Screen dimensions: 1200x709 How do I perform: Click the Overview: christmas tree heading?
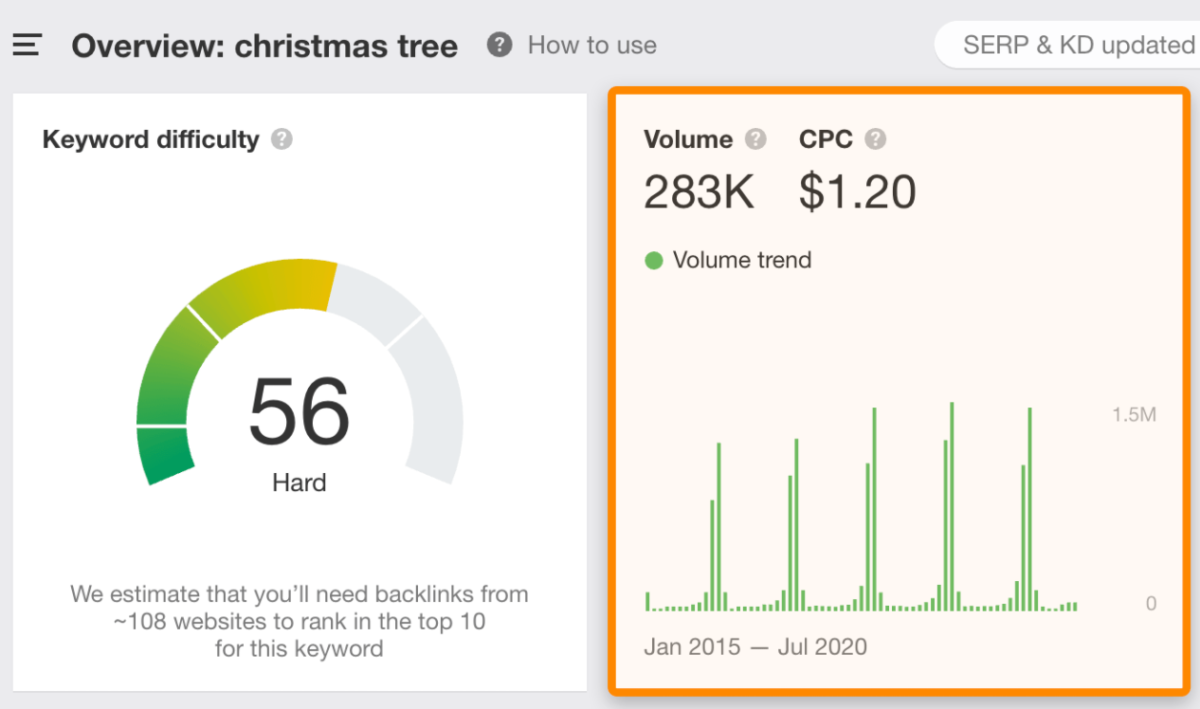coord(265,46)
